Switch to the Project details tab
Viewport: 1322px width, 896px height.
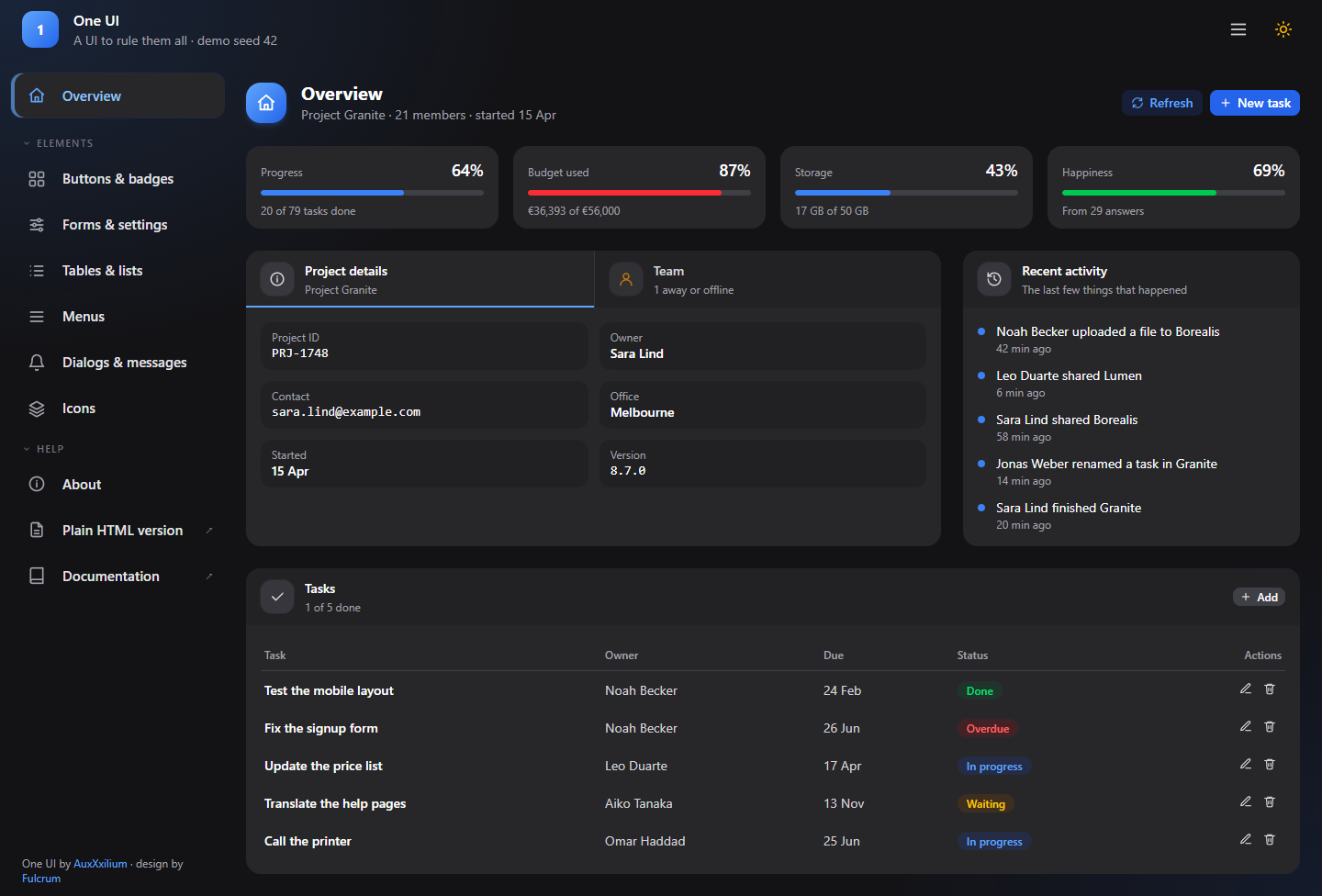[420, 279]
